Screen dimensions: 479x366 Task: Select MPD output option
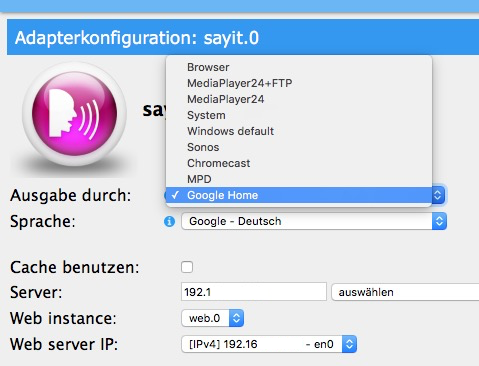[x=299, y=179]
